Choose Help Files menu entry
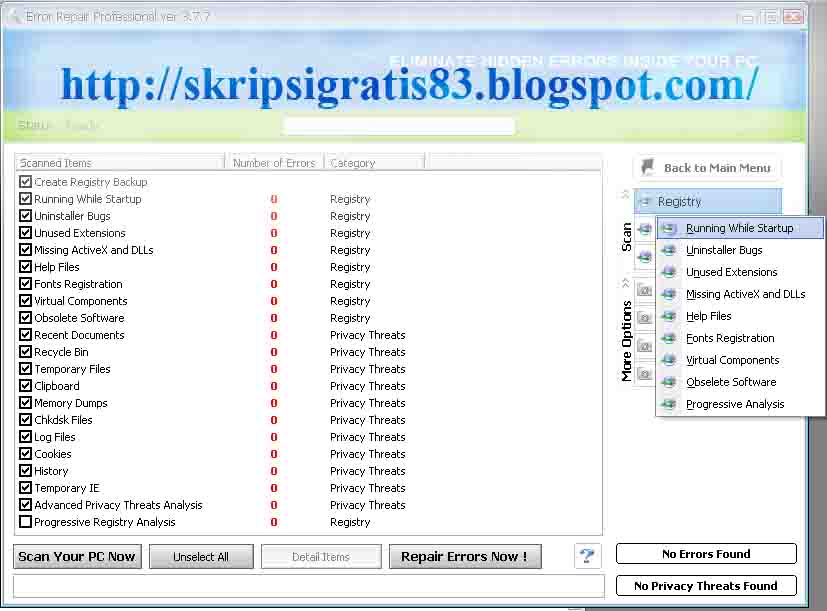Screen dimensions: 827x611 pos(740,316)
